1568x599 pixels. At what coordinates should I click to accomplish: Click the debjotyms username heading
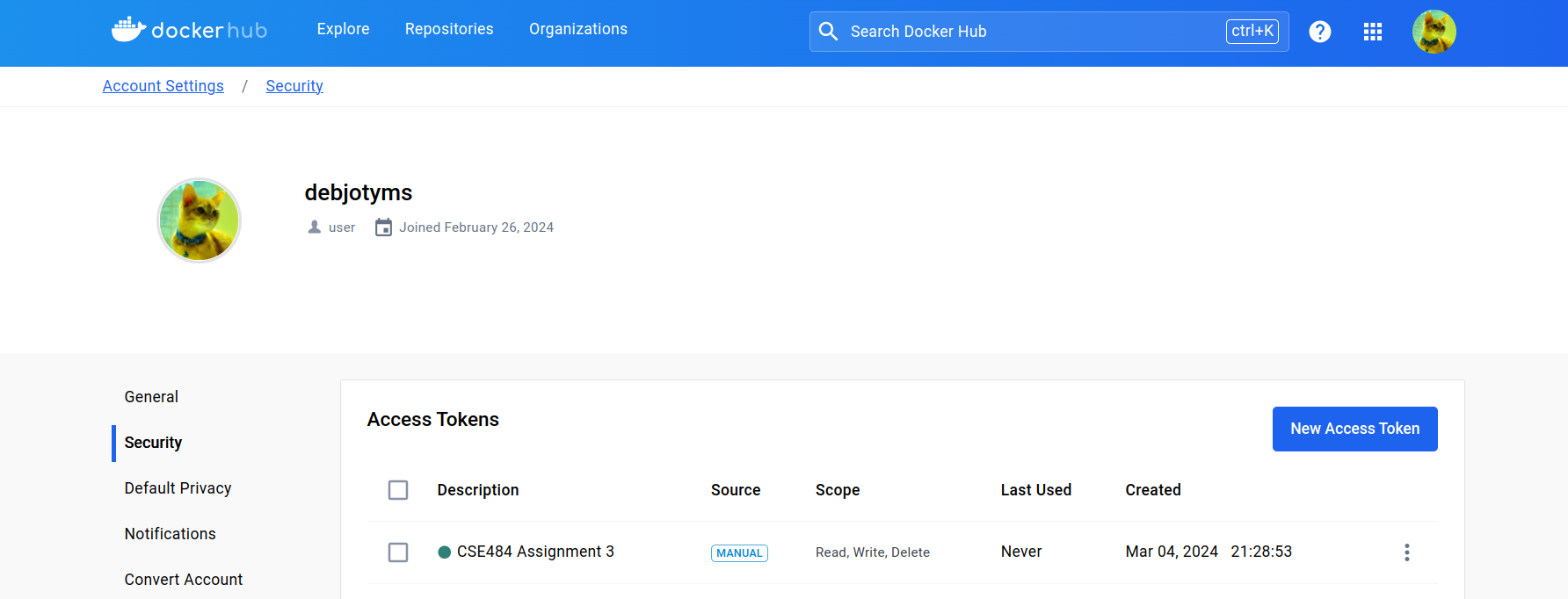[x=359, y=192]
